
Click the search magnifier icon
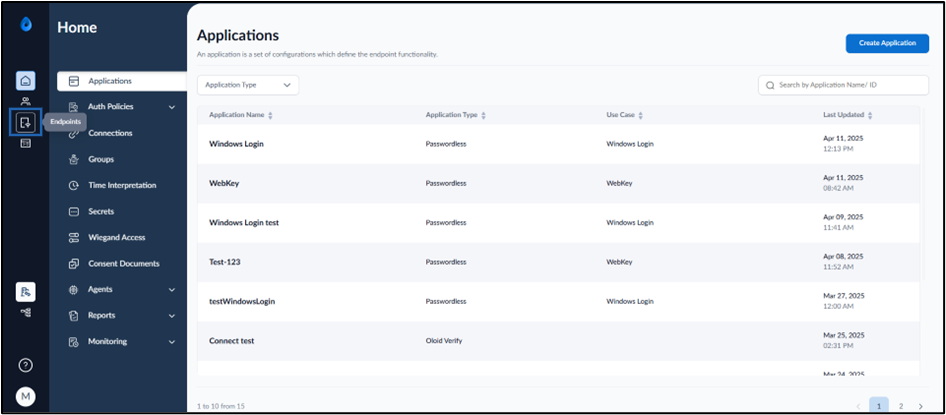[x=770, y=86]
